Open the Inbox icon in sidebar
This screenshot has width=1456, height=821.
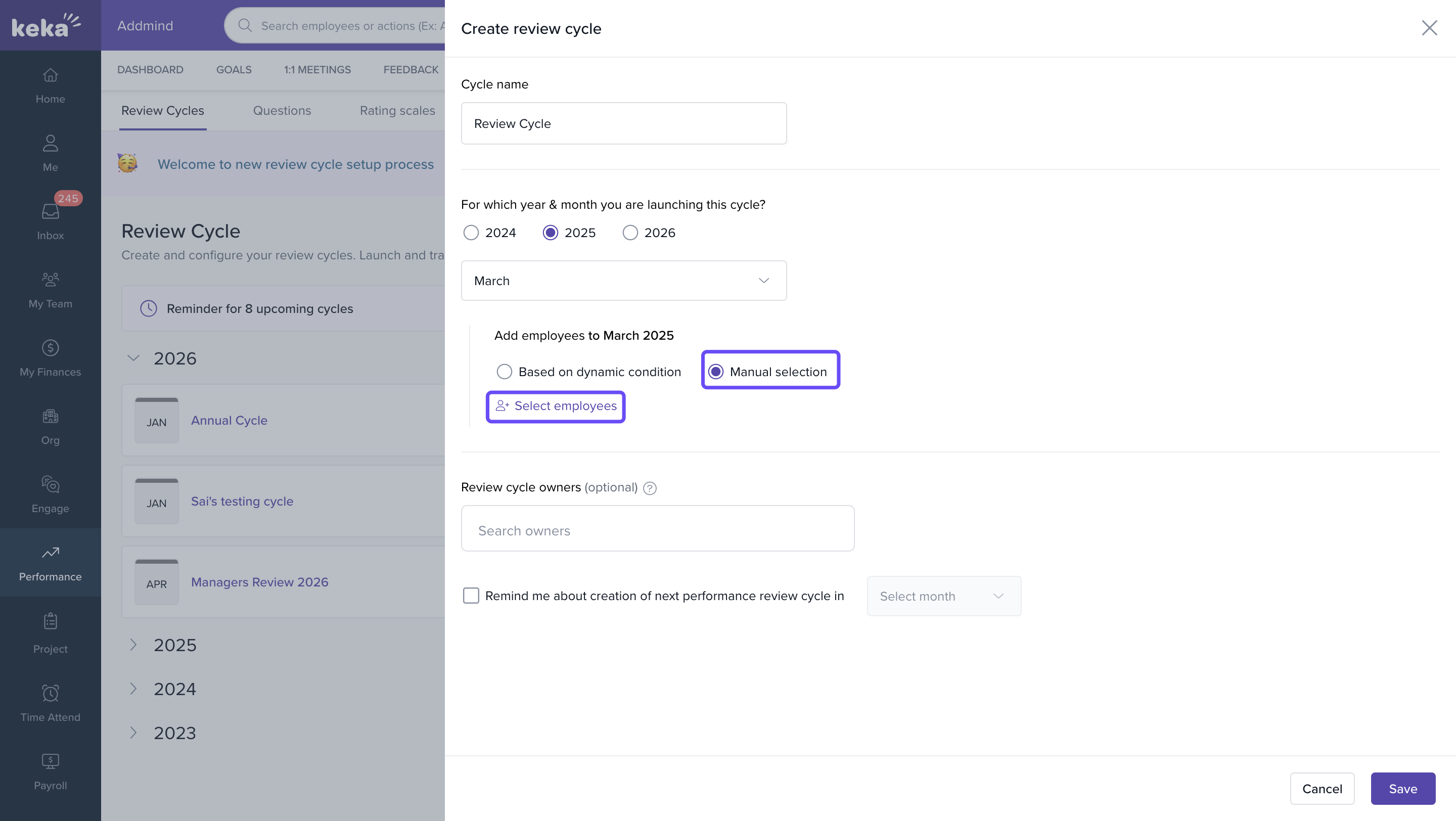(x=51, y=211)
